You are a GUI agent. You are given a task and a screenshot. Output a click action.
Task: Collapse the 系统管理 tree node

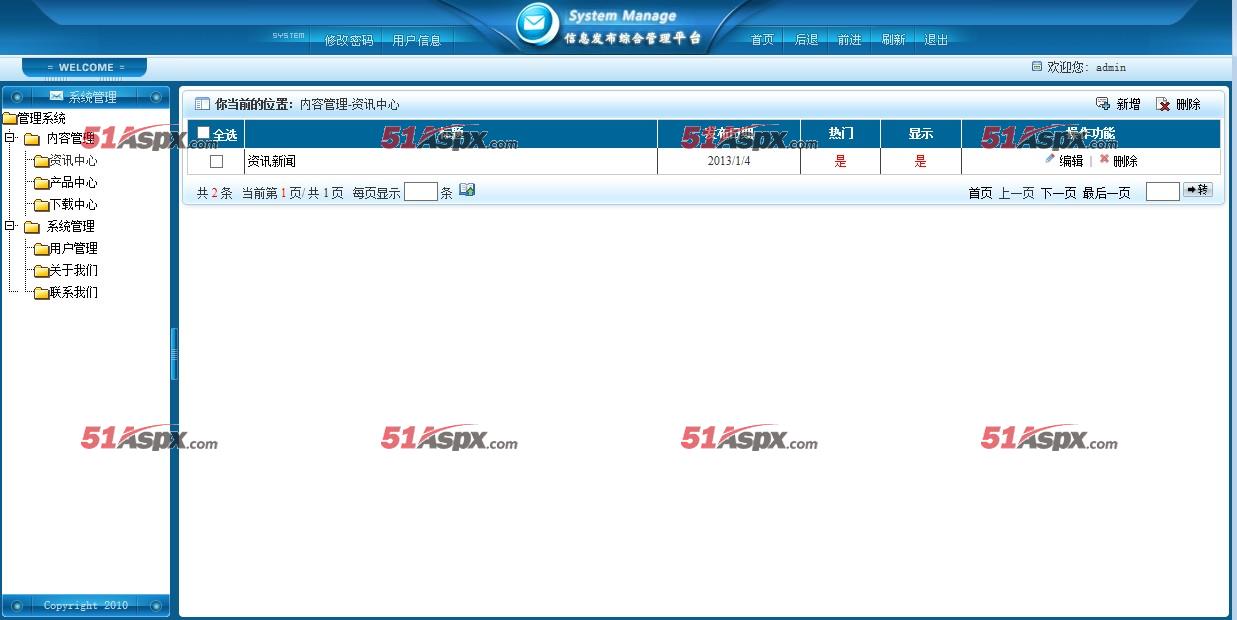(10, 226)
